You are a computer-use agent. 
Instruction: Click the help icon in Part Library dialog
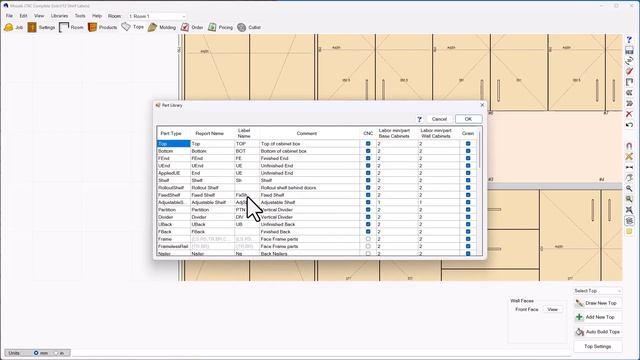point(419,119)
